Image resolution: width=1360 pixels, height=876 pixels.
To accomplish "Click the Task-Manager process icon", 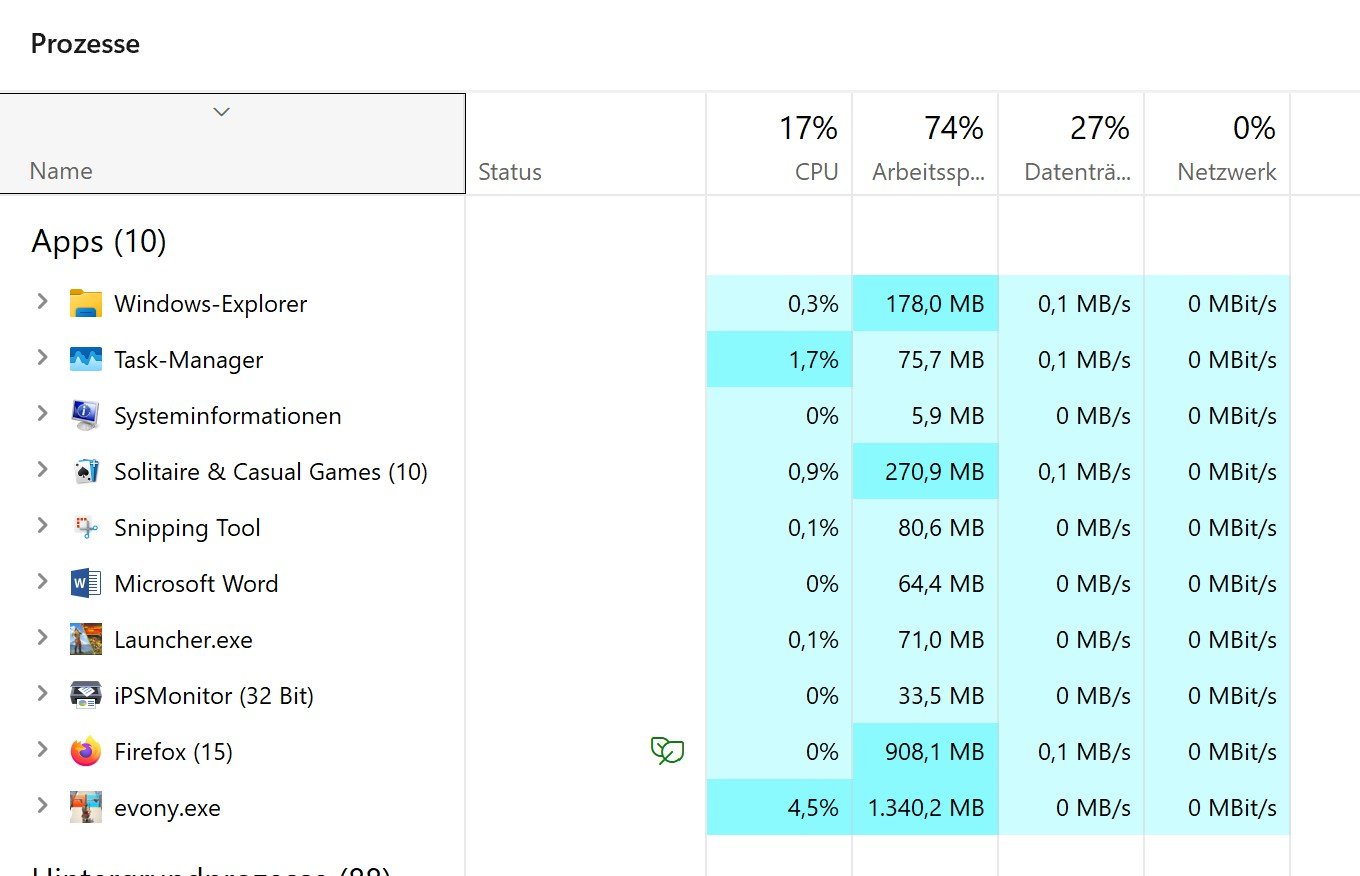I will [86, 359].
